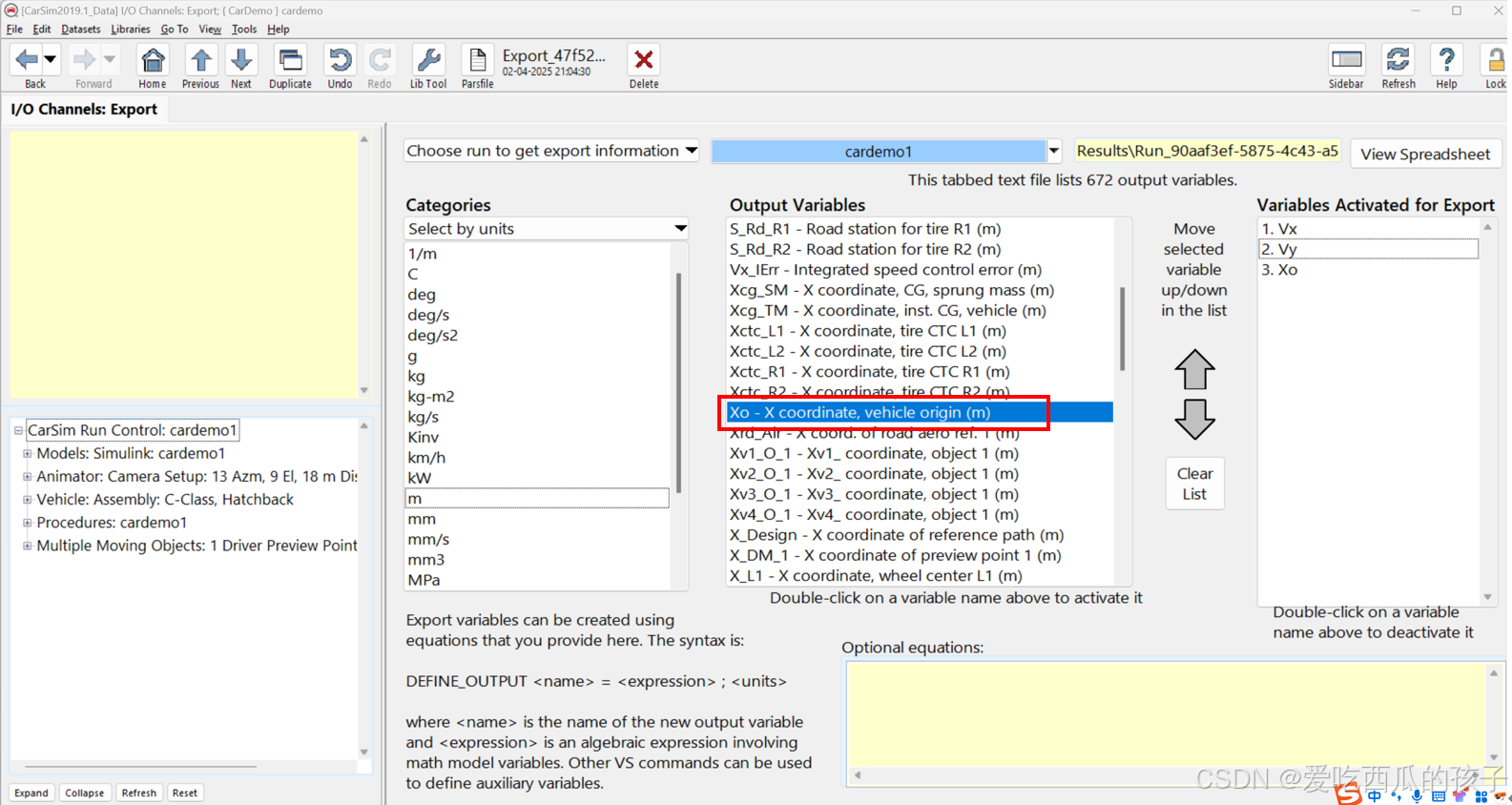The height and width of the screenshot is (805, 1512).
Task: Open the View menu
Action: tap(210, 30)
